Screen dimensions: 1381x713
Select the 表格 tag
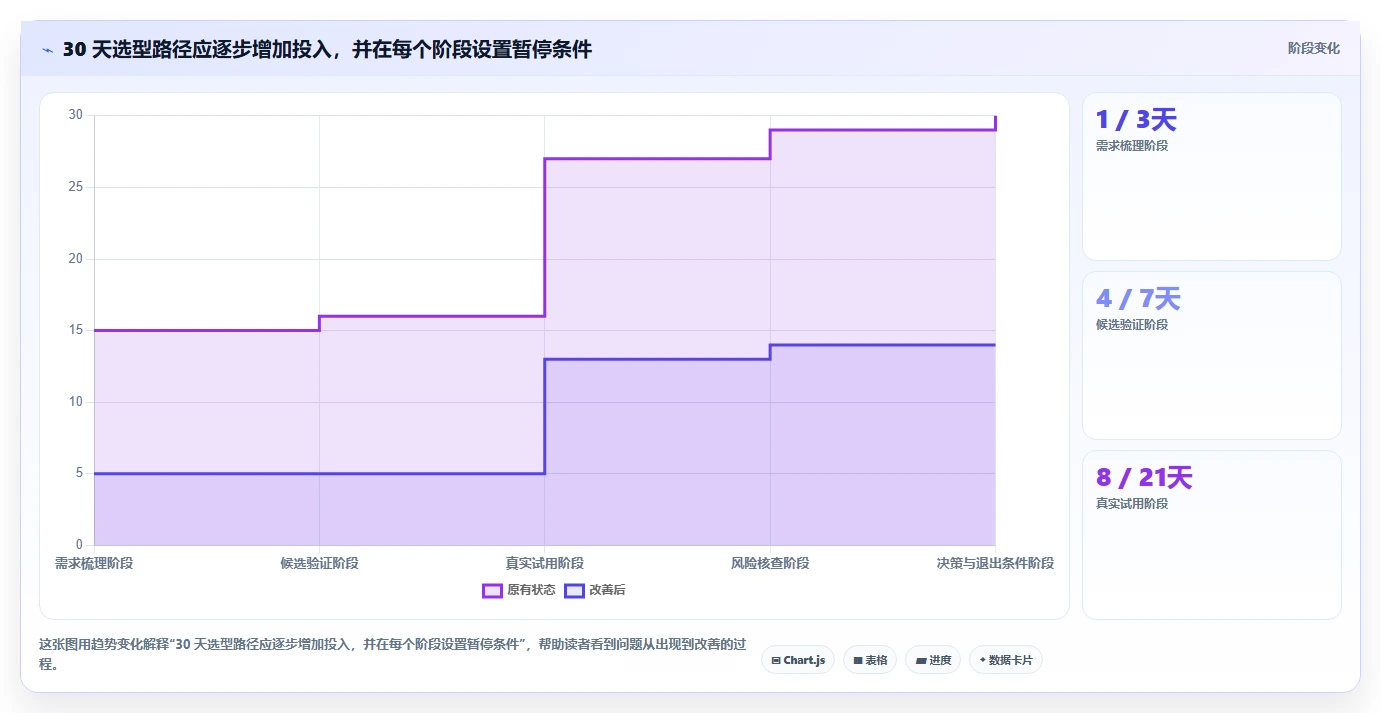point(870,660)
